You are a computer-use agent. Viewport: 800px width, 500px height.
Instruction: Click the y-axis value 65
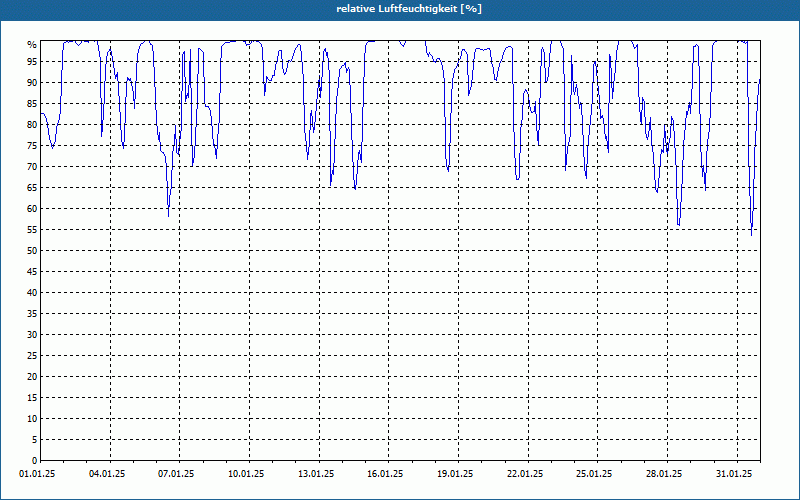[x=32, y=188]
